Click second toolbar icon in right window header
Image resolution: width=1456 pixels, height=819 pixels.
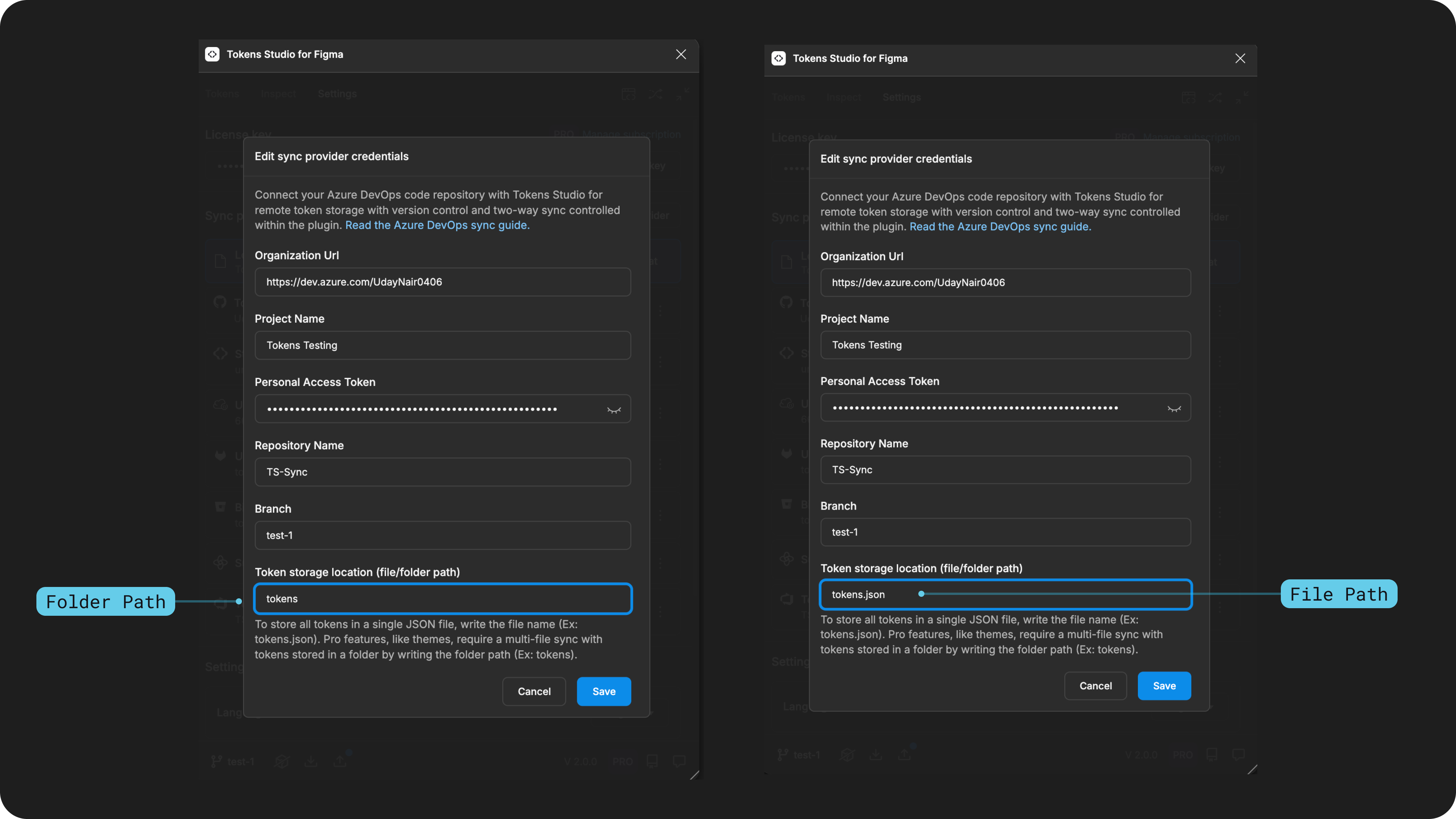click(x=1215, y=97)
